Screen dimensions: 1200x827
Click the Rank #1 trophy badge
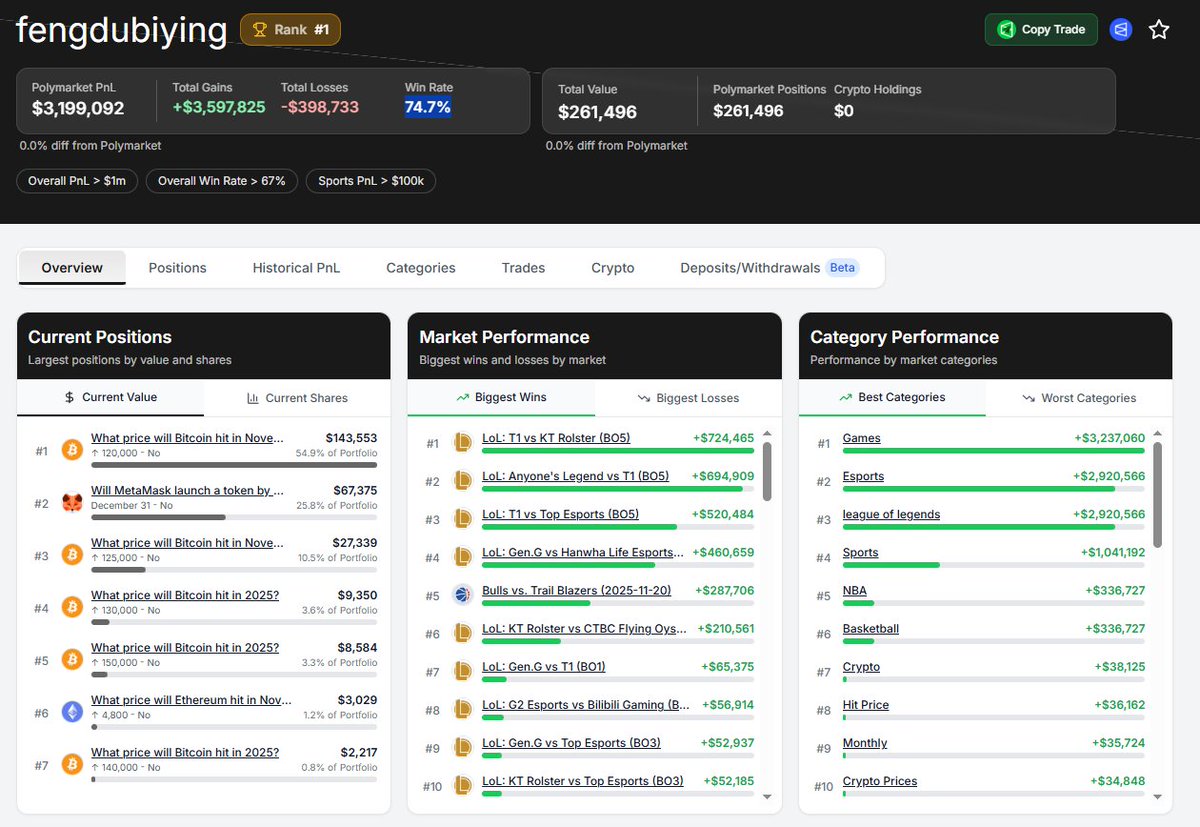290,29
